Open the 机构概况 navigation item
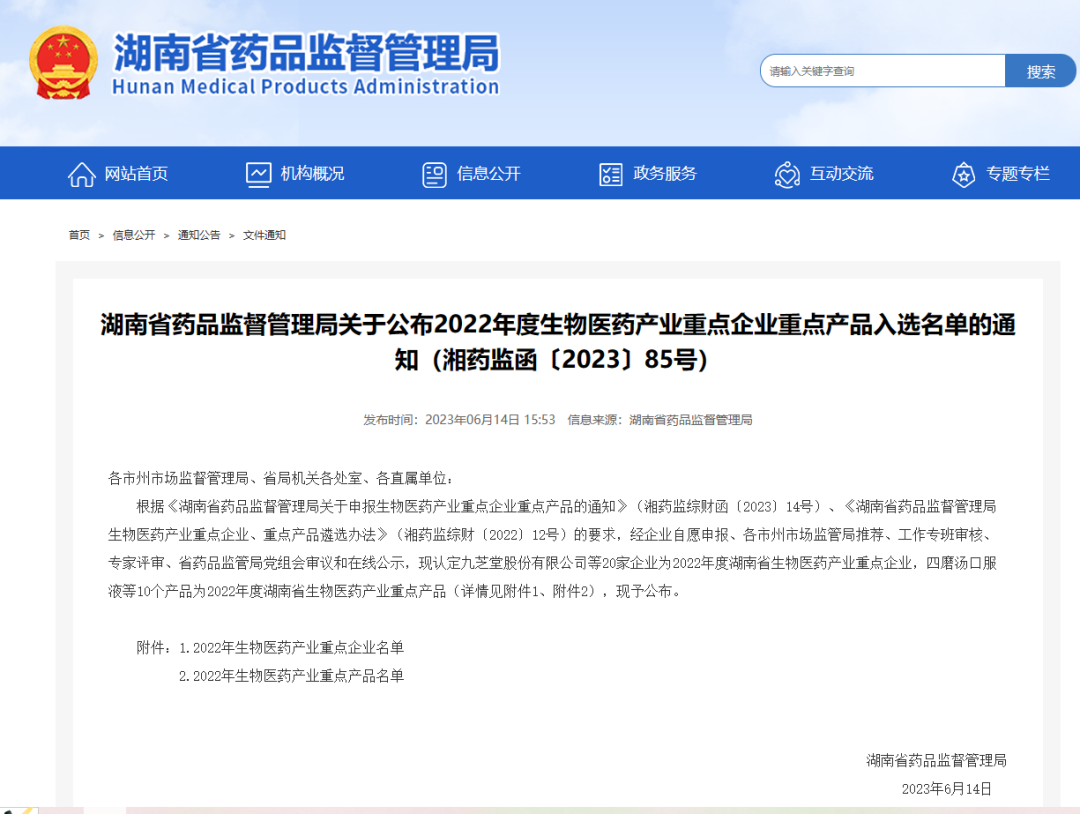 click(x=312, y=174)
